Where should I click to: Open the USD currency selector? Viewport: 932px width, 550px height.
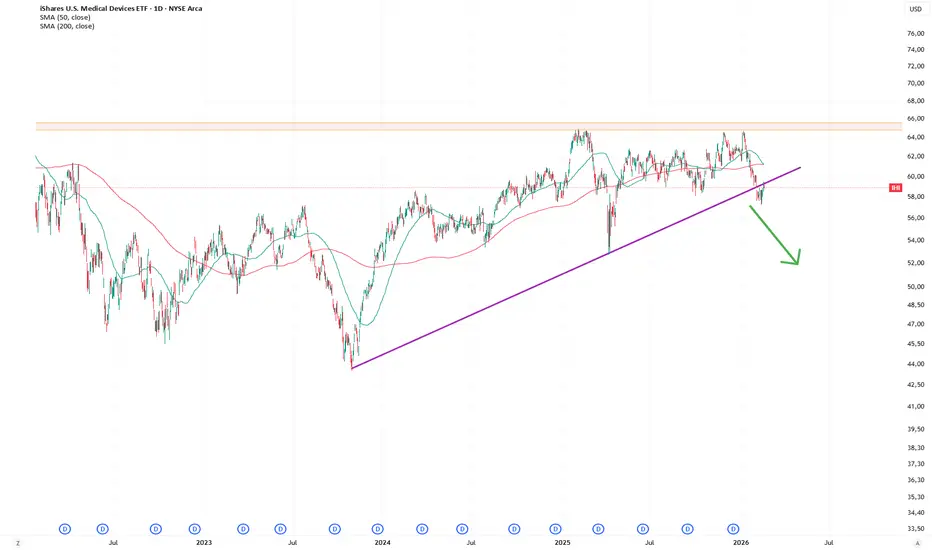point(915,10)
